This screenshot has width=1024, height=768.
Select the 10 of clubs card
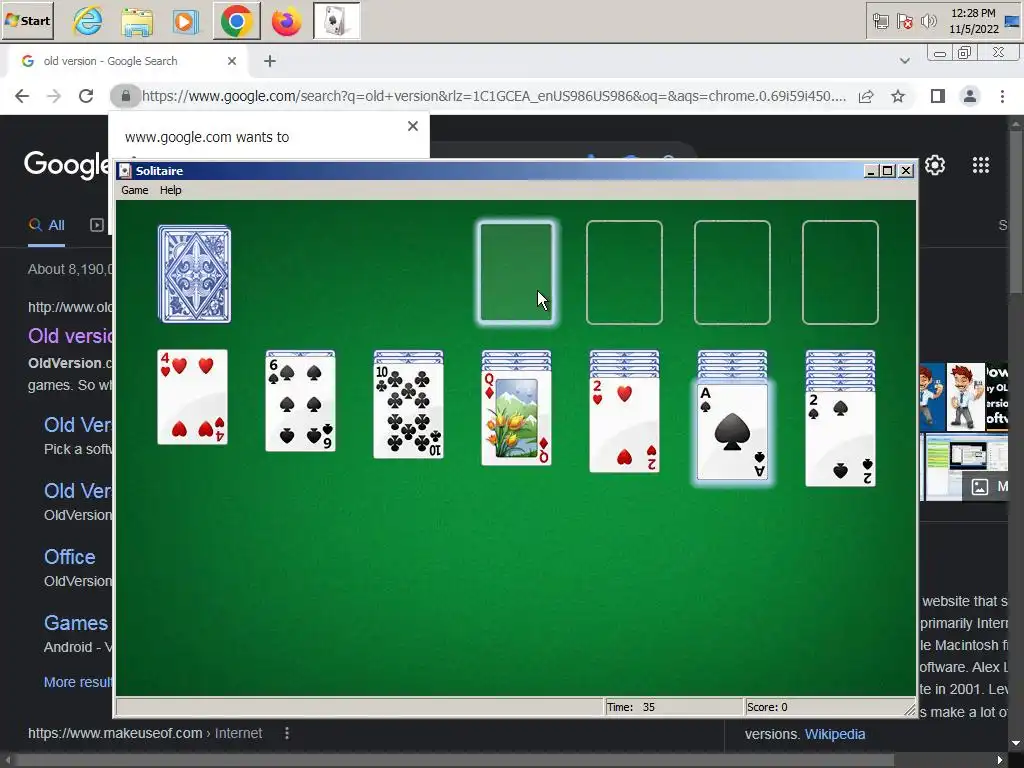[x=408, y=411]
